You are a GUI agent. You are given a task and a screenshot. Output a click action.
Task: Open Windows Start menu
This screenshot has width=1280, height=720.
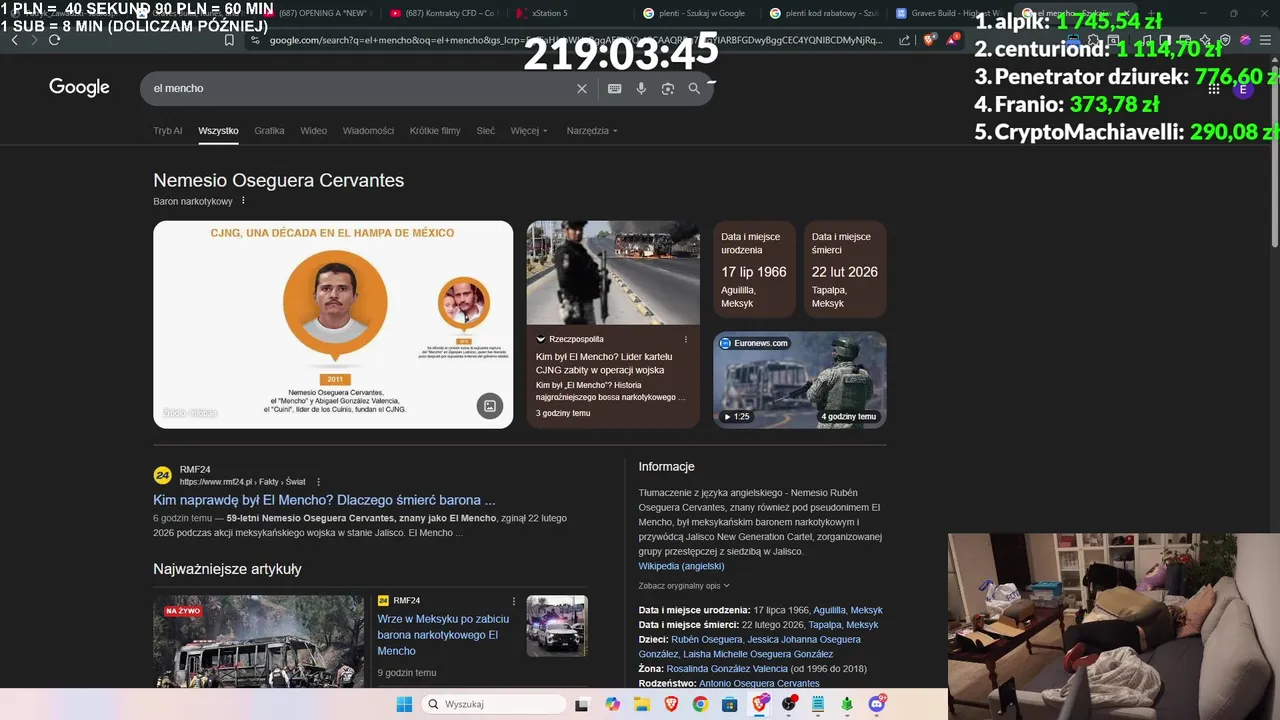[404, 704]
